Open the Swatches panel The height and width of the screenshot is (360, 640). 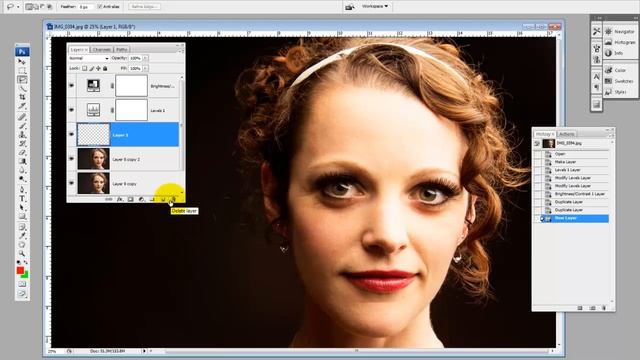(x=619, y=81)
